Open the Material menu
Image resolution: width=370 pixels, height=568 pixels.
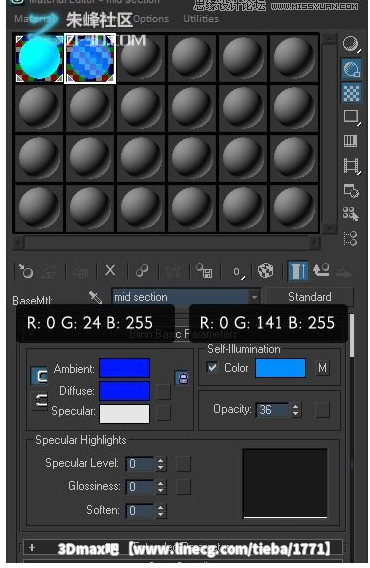[x=35, y=19]
